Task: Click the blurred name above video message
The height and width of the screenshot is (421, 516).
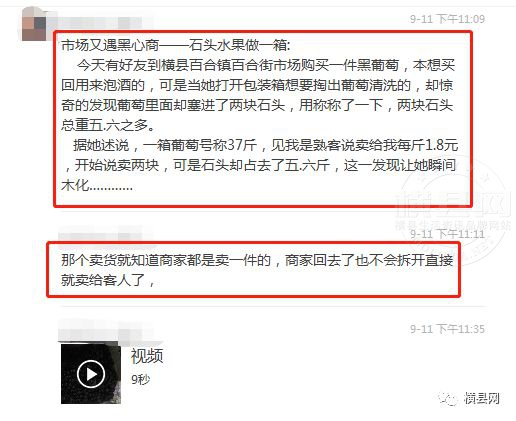Action: 105,330
